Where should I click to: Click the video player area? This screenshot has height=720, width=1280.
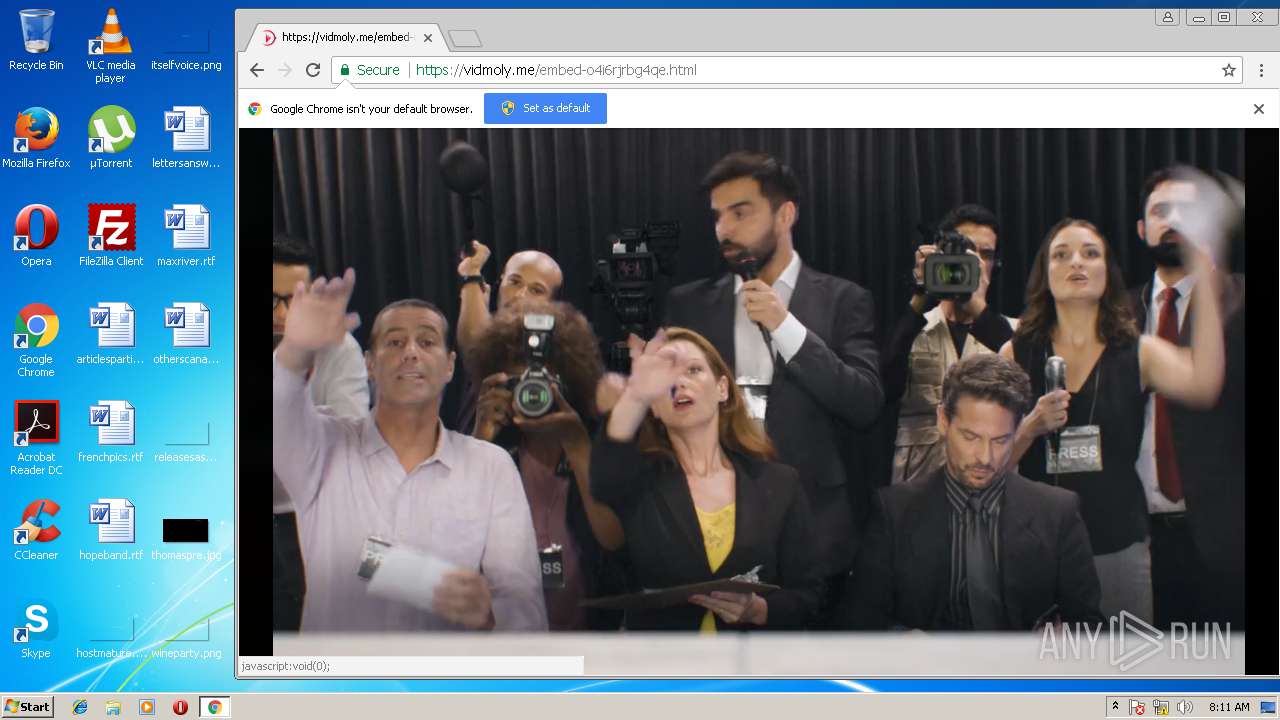click(759, 401)
